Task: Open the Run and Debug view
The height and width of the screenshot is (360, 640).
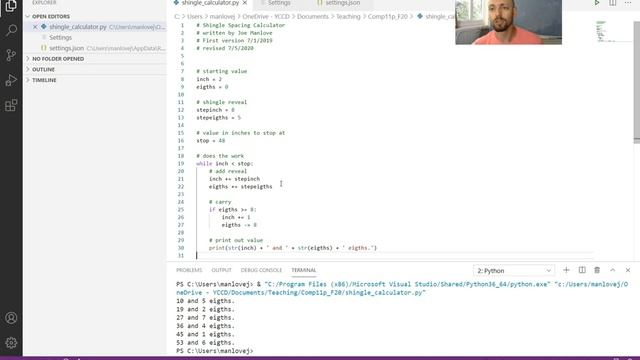Action: 11,80
